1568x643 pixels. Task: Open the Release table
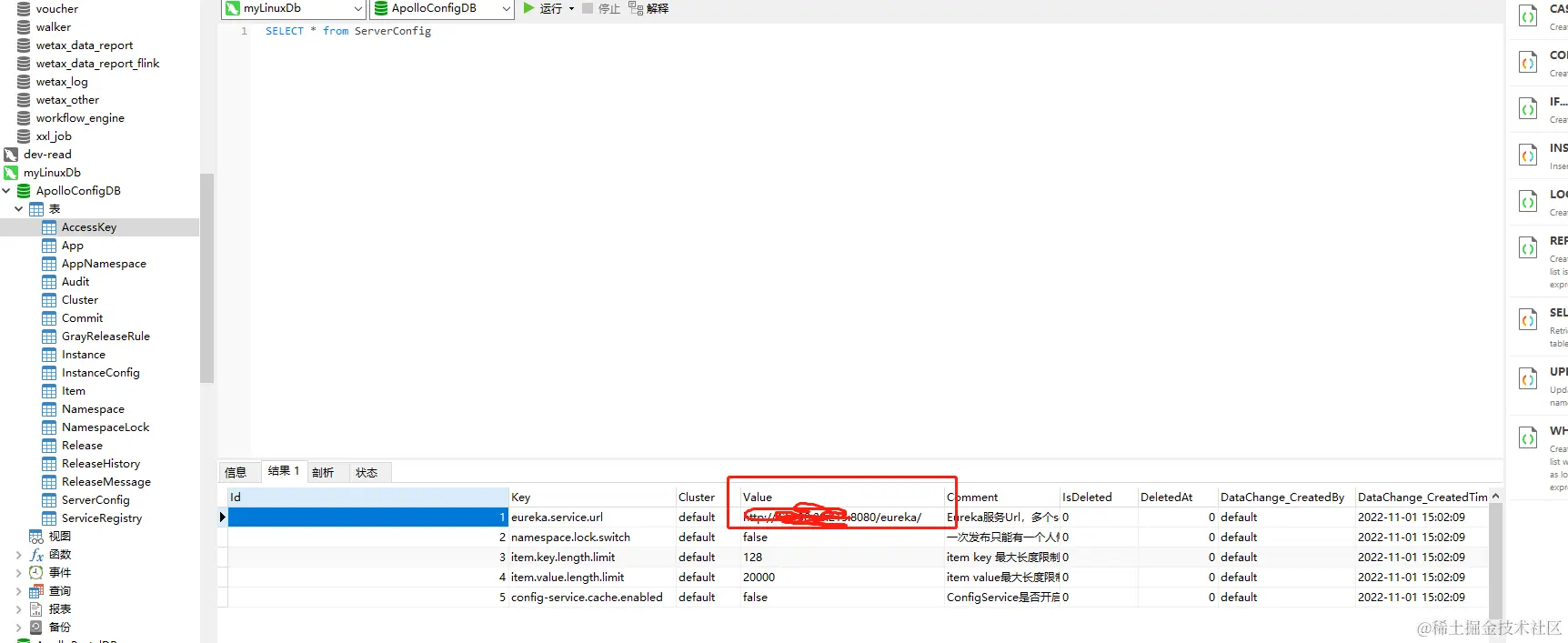82,446
